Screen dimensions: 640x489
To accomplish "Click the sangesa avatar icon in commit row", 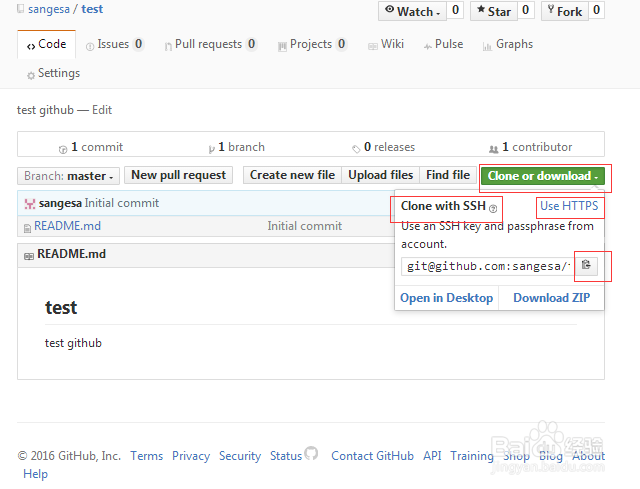I will (x=29, y=204).
